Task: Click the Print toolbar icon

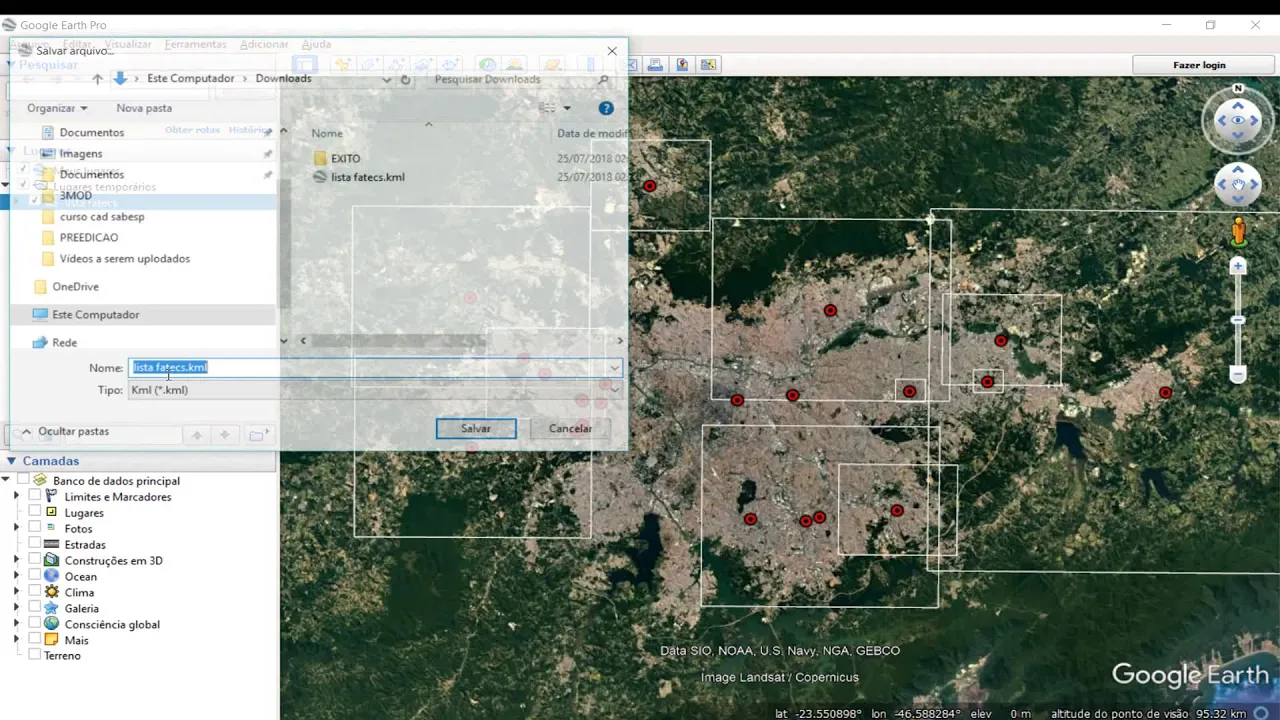Action: click(655, 65)
